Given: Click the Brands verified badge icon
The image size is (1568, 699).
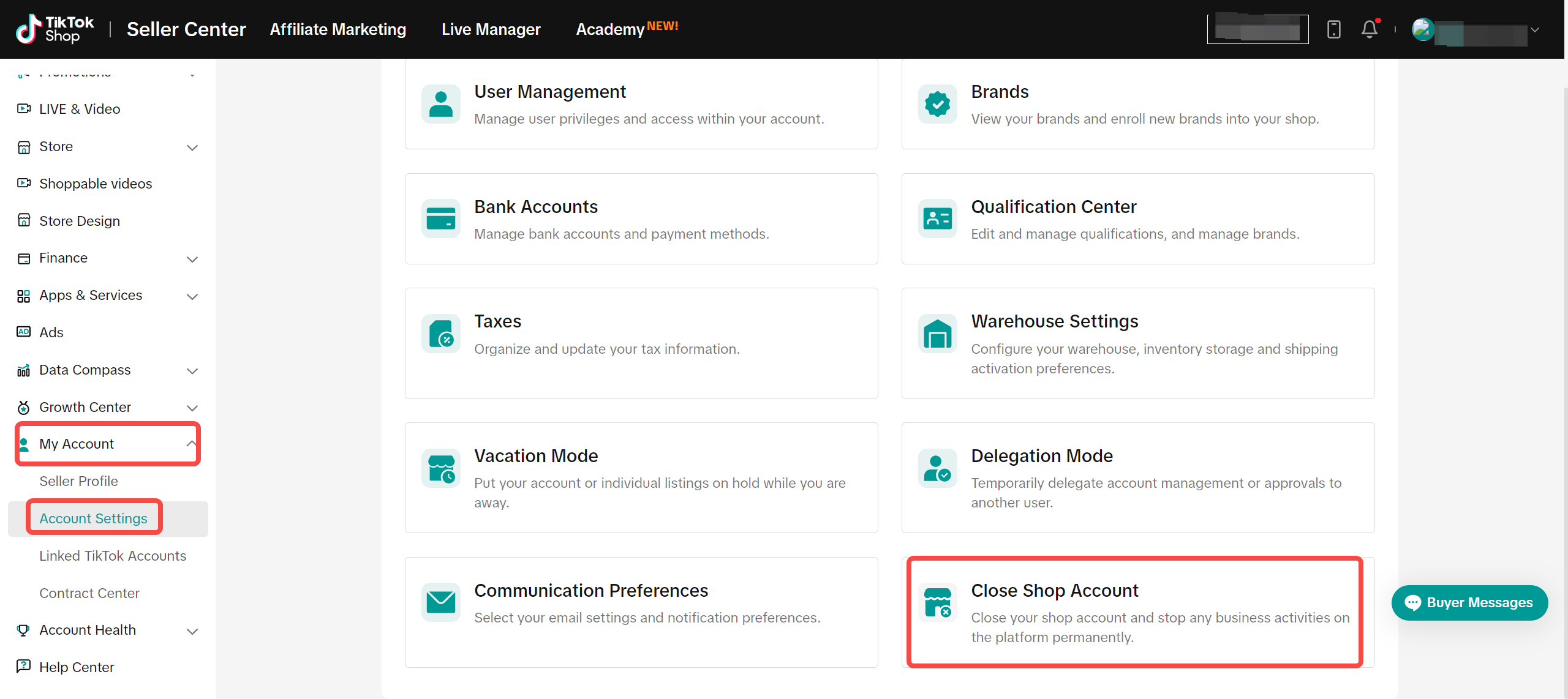Looking at the screenshot, I should (937, 104).
